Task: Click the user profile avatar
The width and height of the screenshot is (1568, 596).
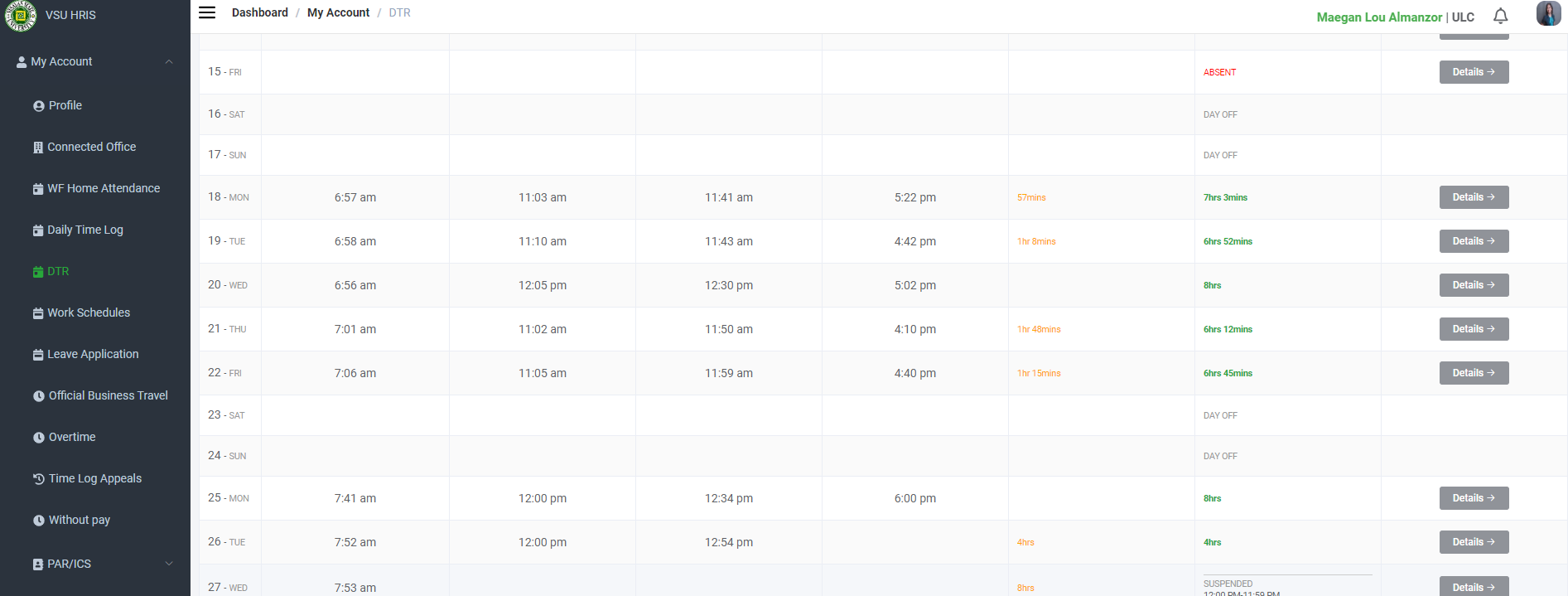Action: 1547,14
